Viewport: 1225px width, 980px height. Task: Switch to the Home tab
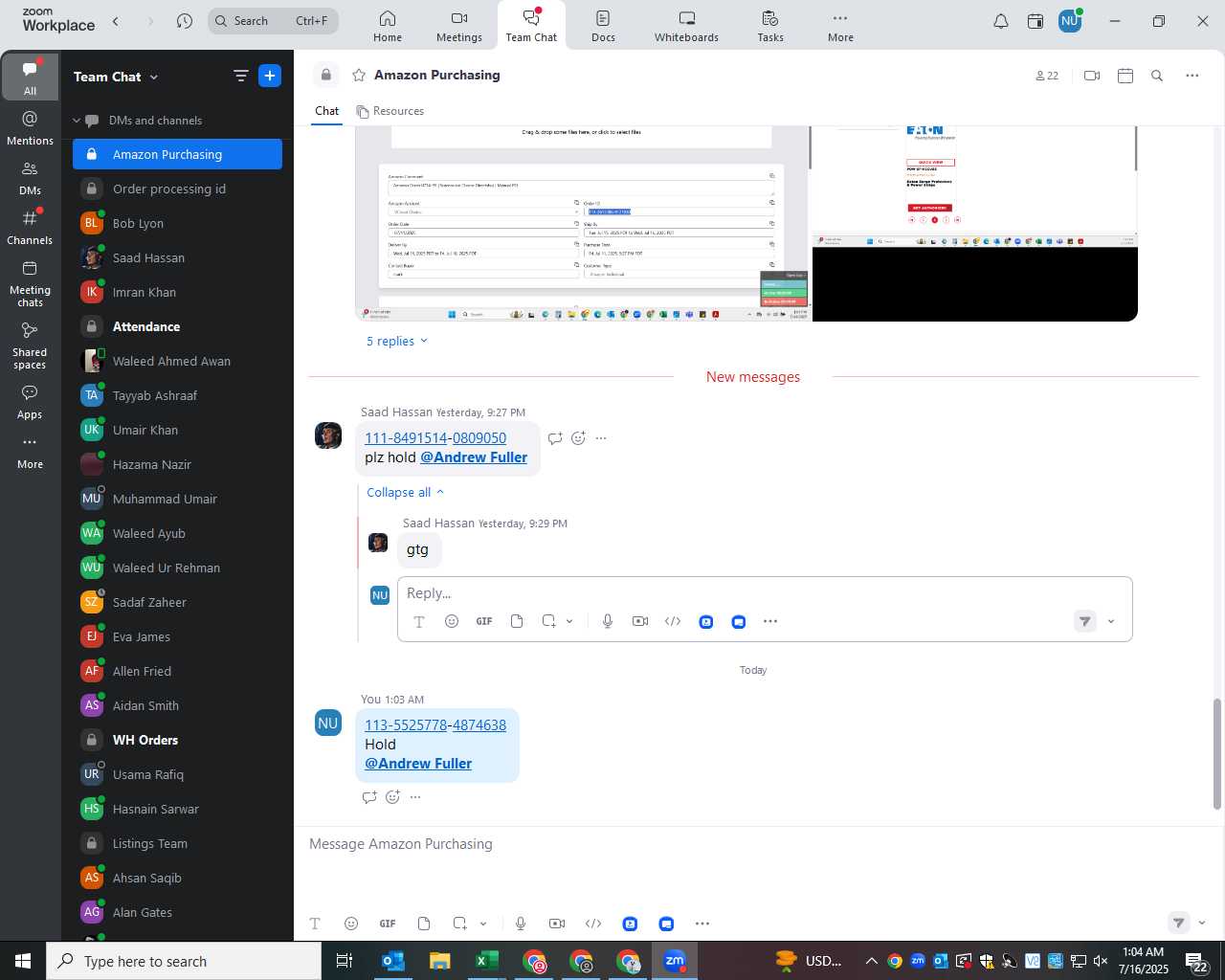[388, 26]
